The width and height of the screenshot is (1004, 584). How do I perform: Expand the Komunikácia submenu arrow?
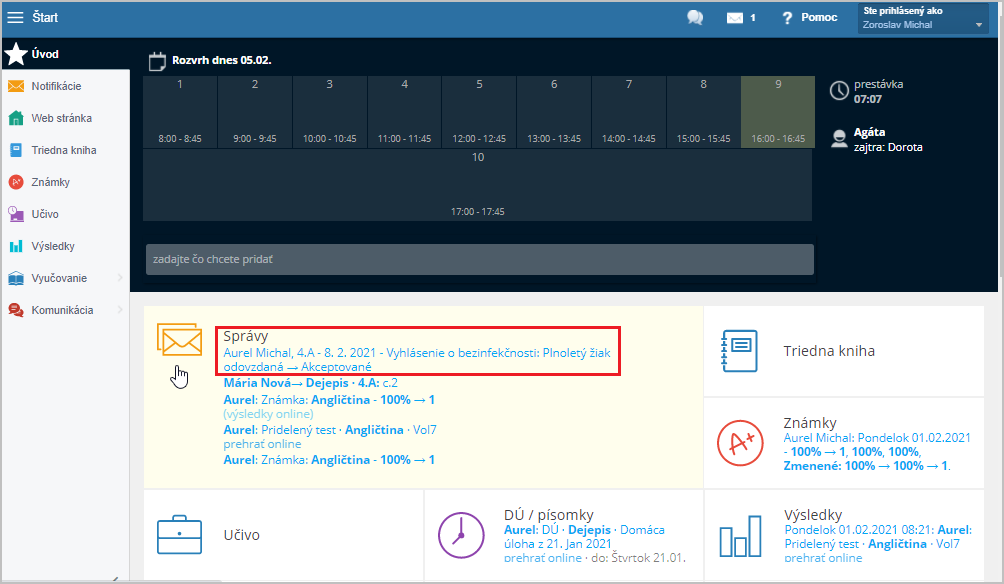point(120,310)
